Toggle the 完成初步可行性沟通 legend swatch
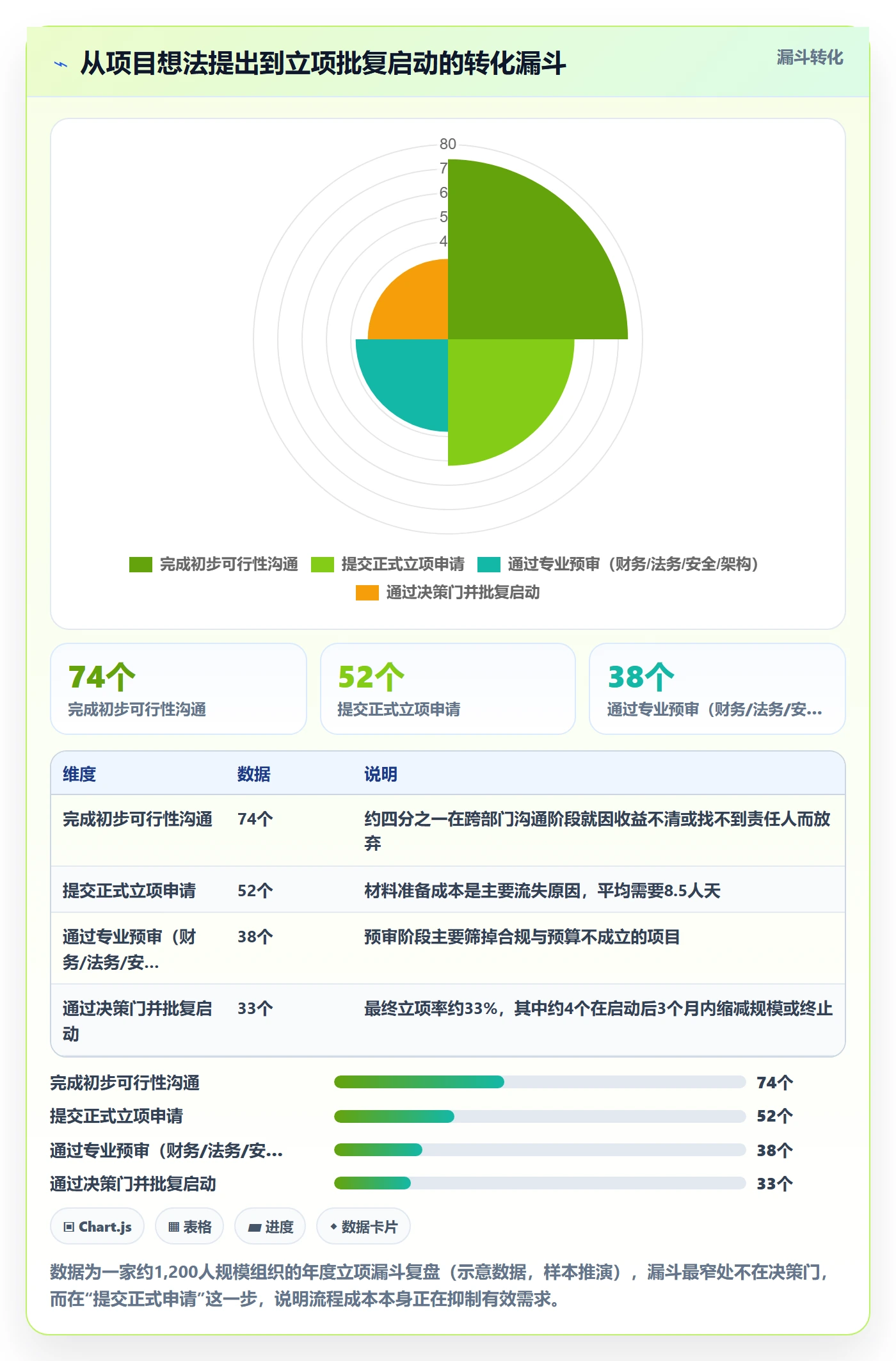 (141, 564)
